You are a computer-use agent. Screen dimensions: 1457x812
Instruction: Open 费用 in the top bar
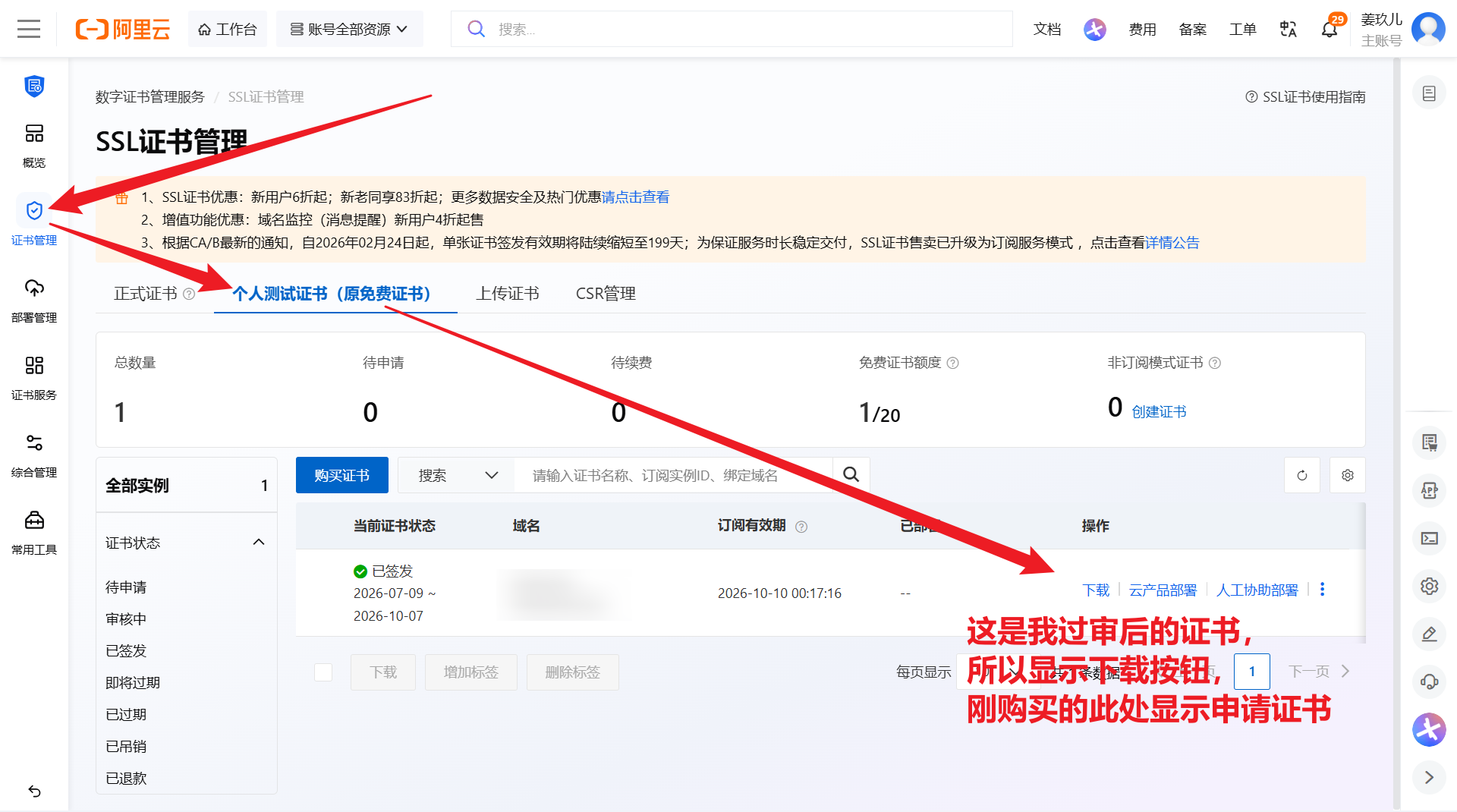pos(1142,29)
